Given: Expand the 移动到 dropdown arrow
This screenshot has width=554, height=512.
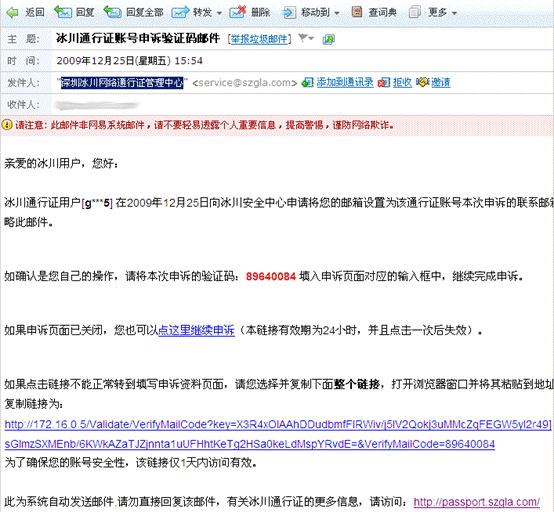Looking at the screenshot, I should point(337,13).
